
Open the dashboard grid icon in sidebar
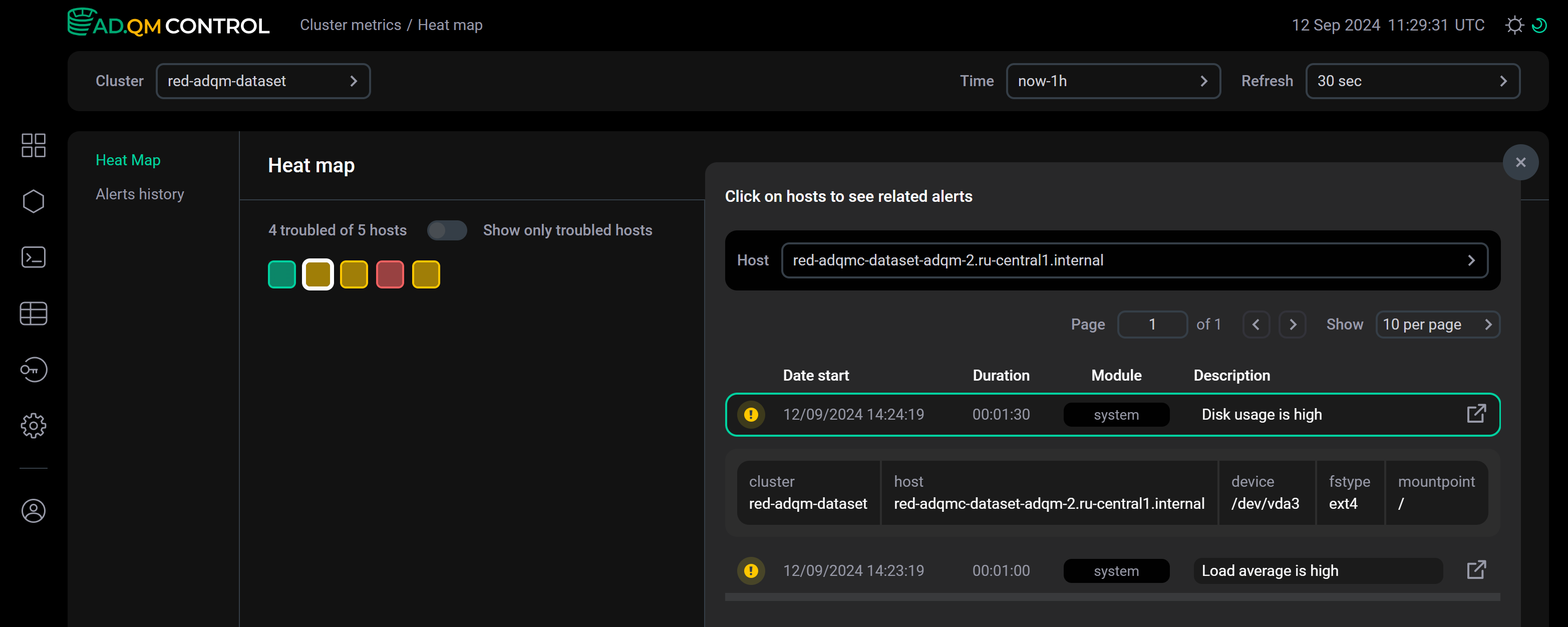point(34,146)
